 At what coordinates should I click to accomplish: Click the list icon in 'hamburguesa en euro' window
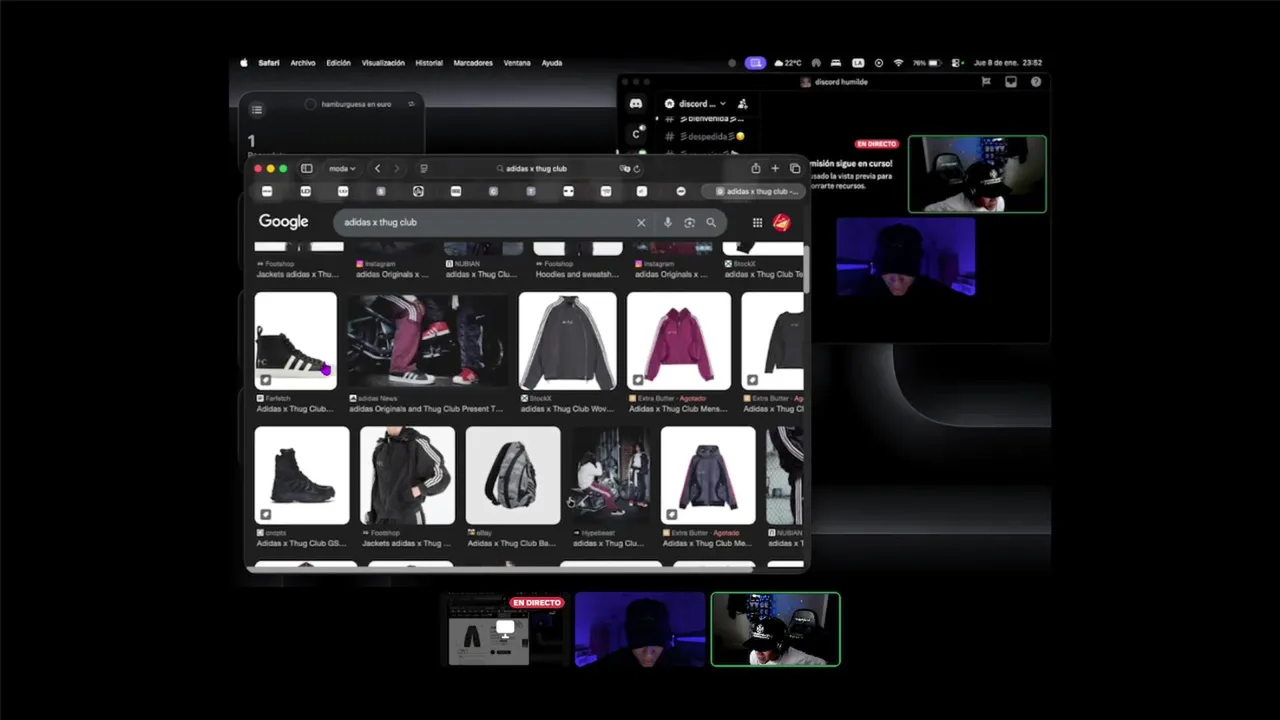257,110
